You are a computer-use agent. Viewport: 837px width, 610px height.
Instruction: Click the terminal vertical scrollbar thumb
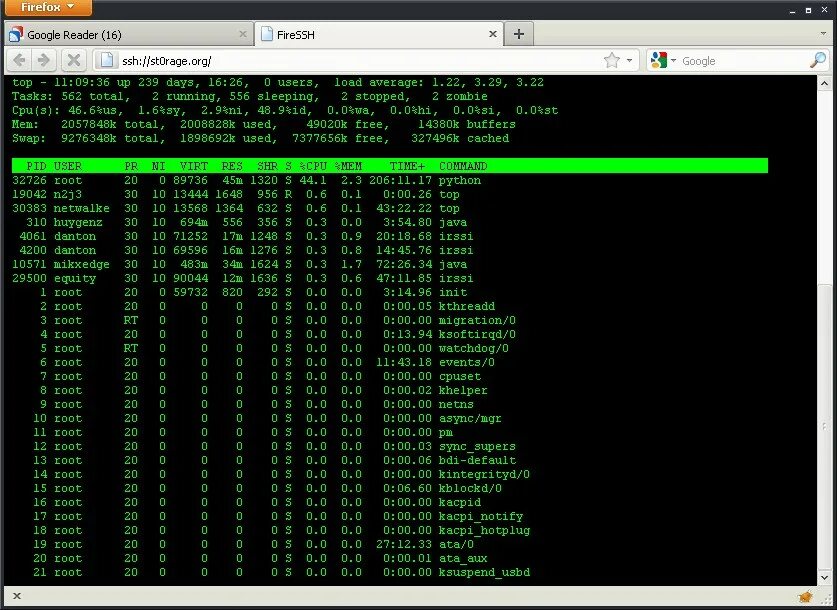pyautogui.click(x=824, y=427)
